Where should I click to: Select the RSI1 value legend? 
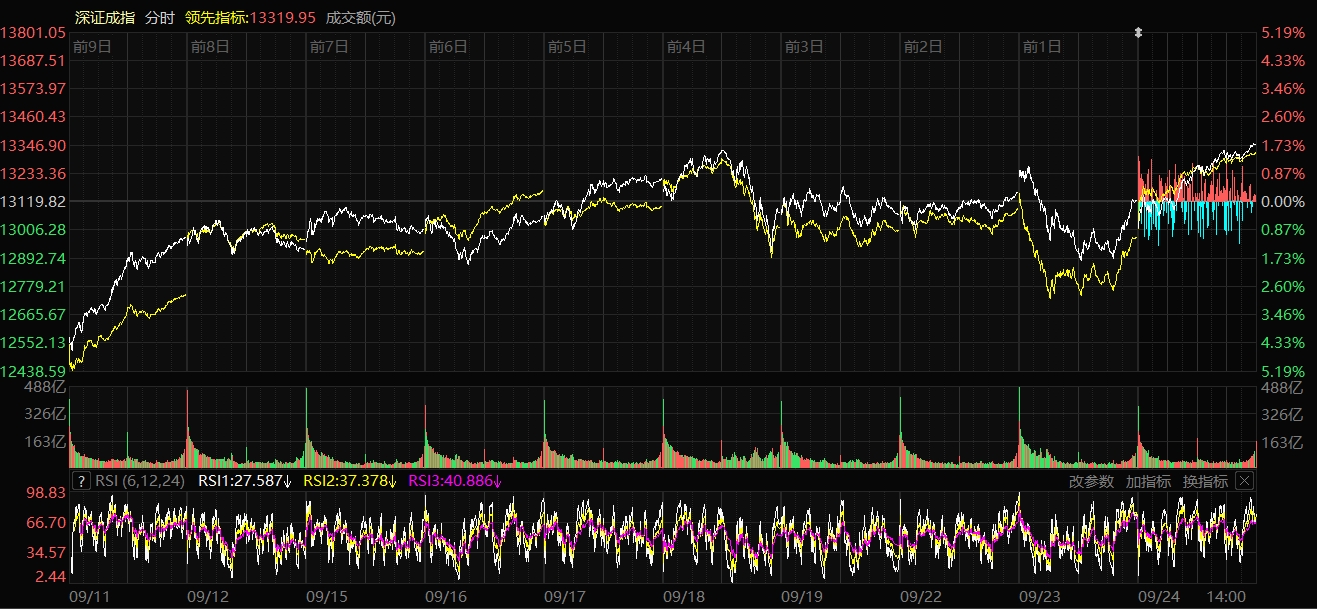coord(245,481)
